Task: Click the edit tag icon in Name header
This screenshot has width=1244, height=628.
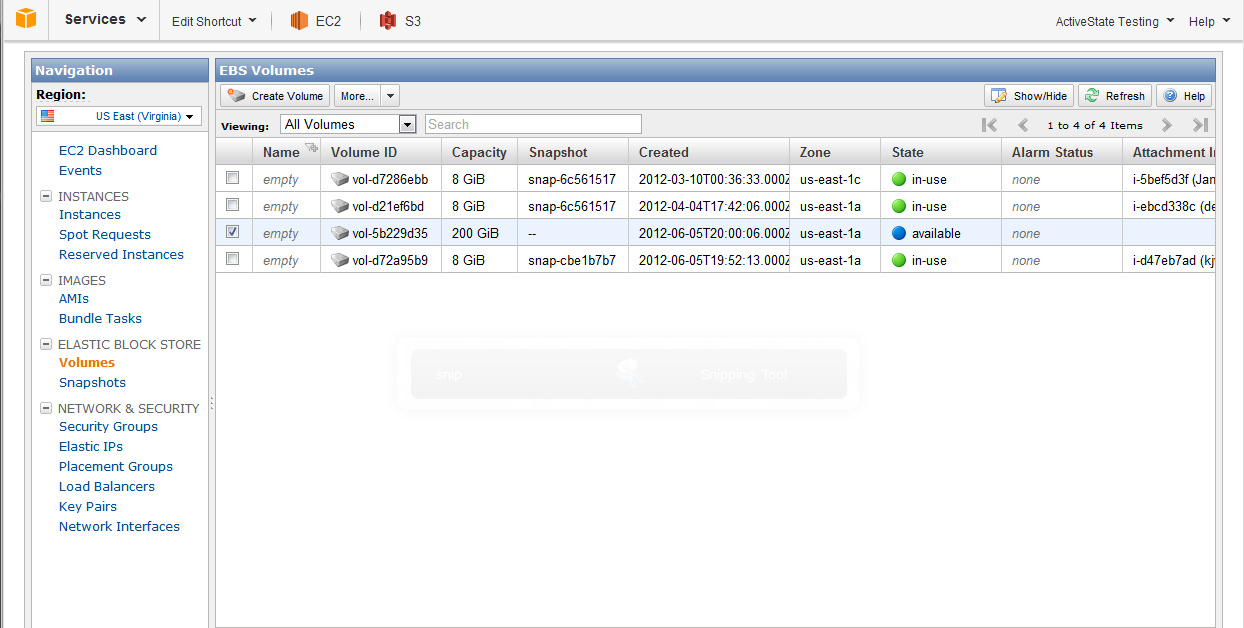Action: 311,148
